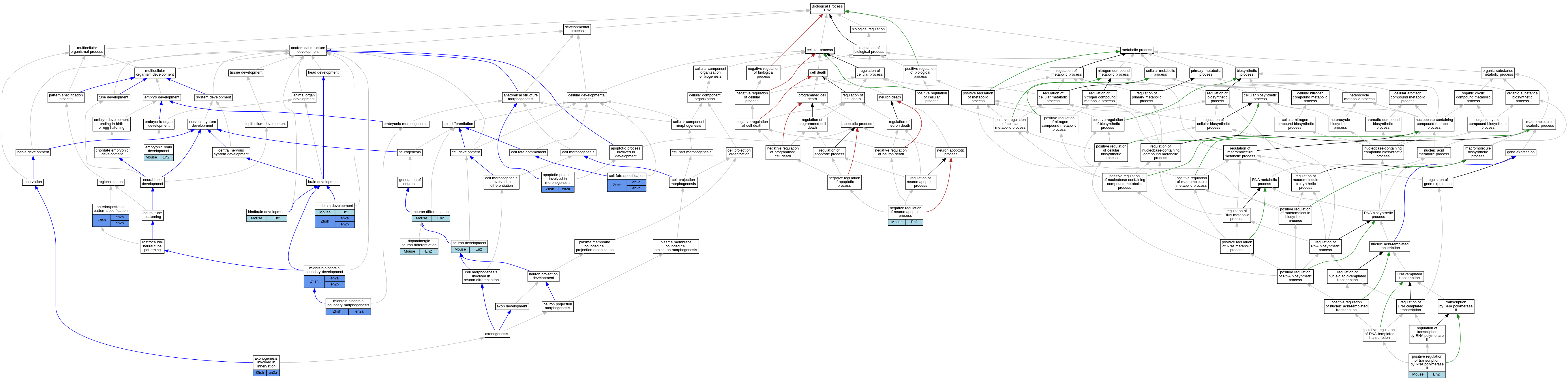This screenshot has height=381, width=1568.
Task: Click 'animal organ development' node
Action: 304,97
